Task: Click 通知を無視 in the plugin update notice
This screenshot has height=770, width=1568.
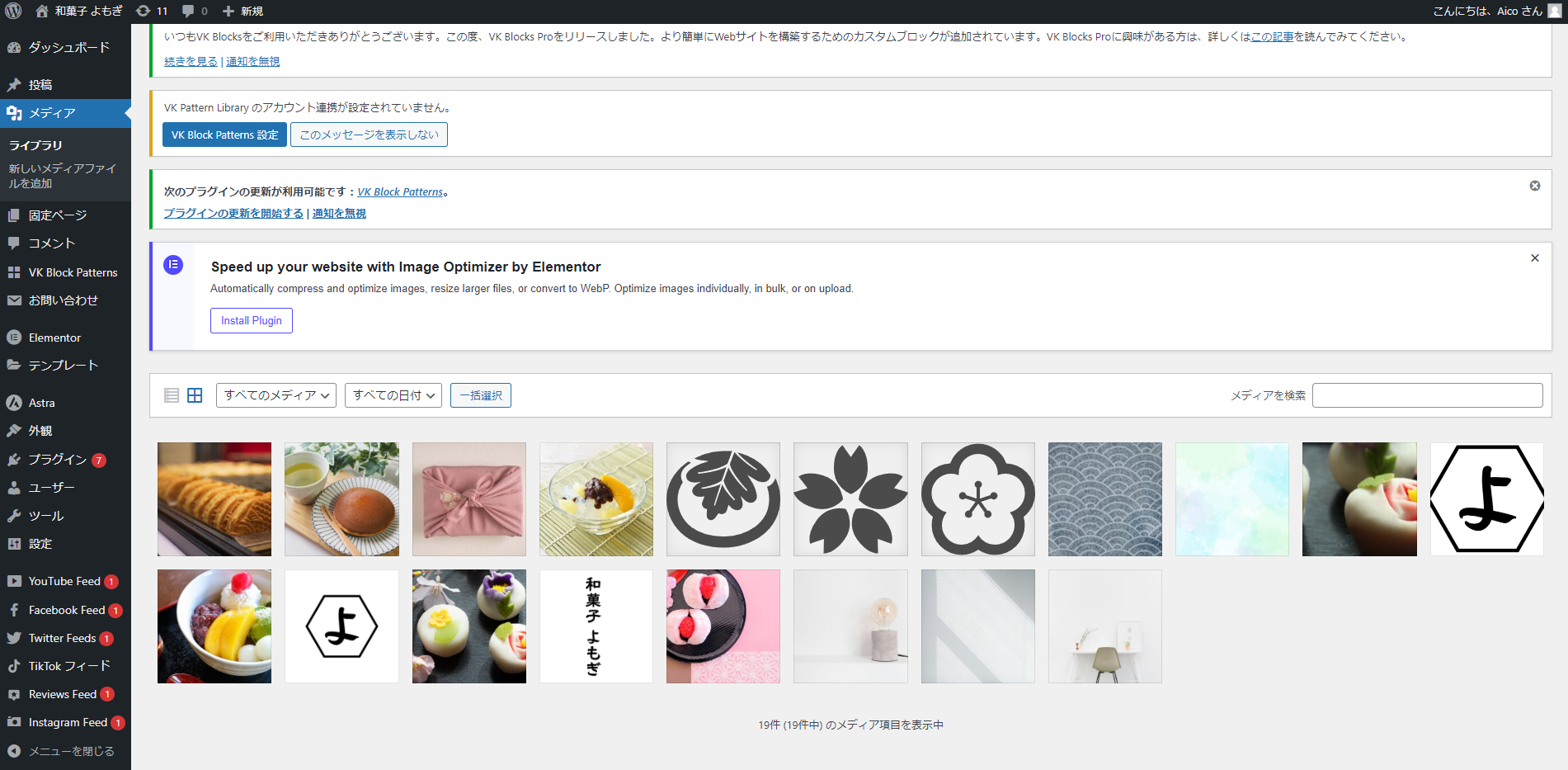Action: coord(339,213)
